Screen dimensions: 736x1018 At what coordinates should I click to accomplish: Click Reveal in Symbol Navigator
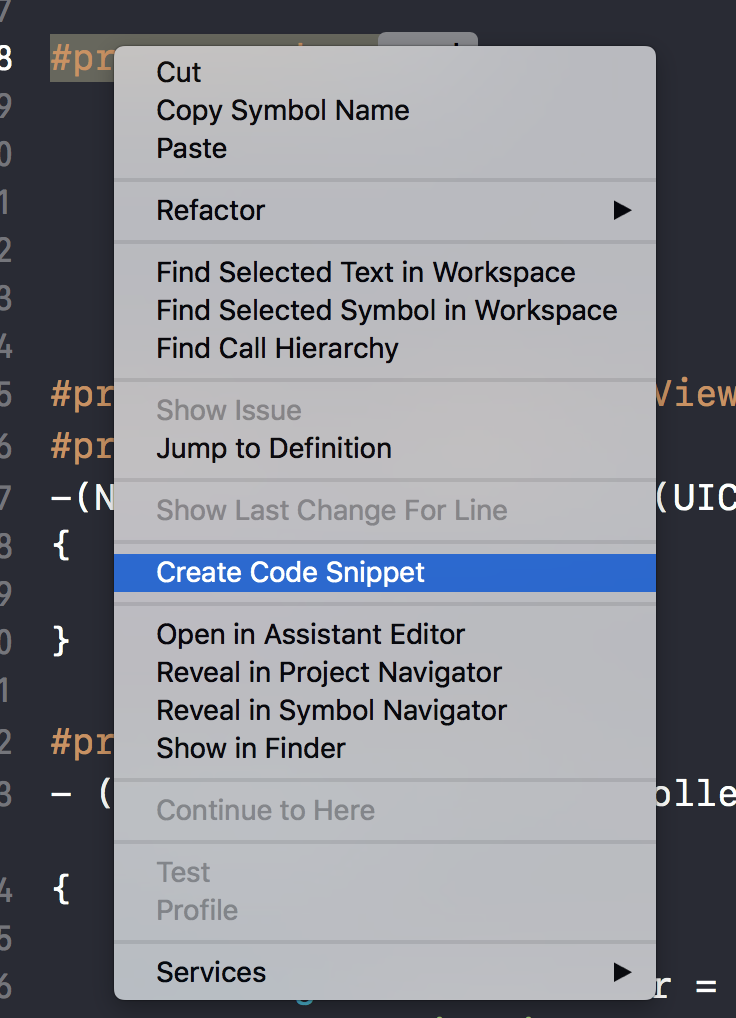[x=332, y=710]
